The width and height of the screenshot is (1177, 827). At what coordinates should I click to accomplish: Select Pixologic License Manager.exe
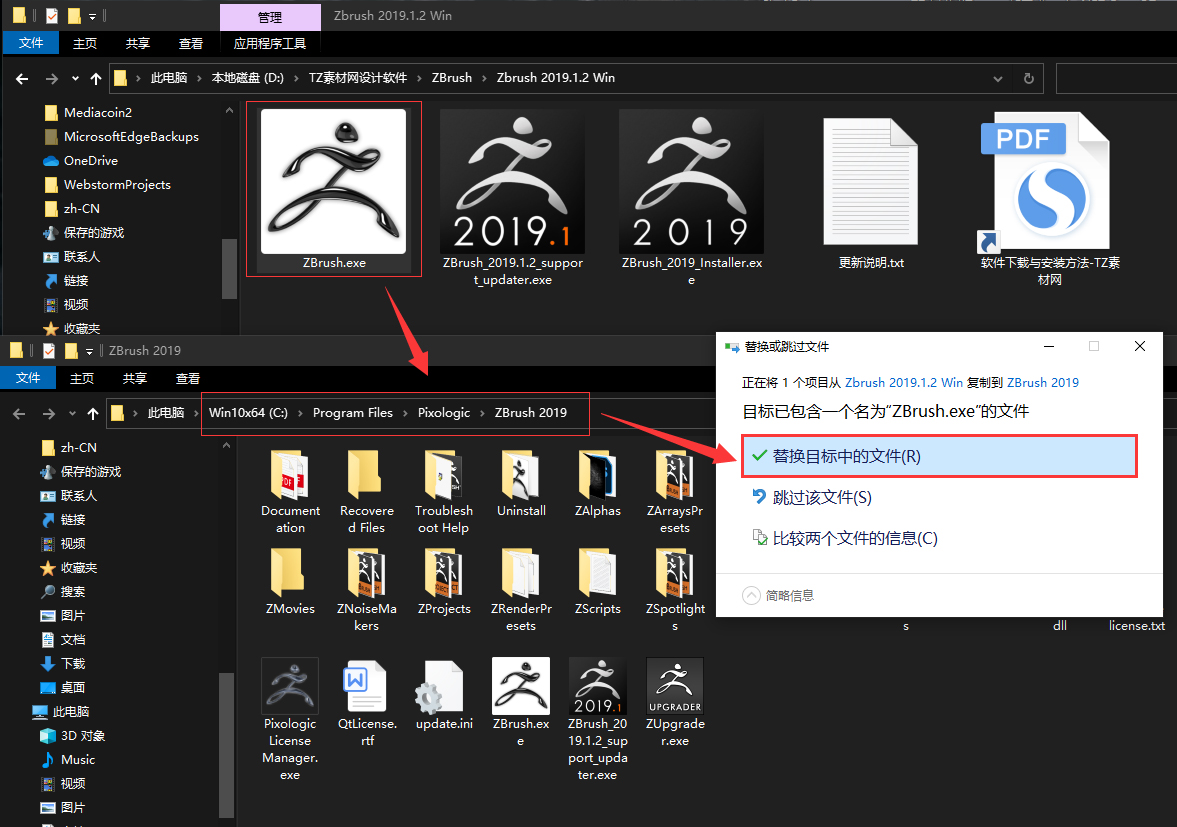click(x=290, y=719)
